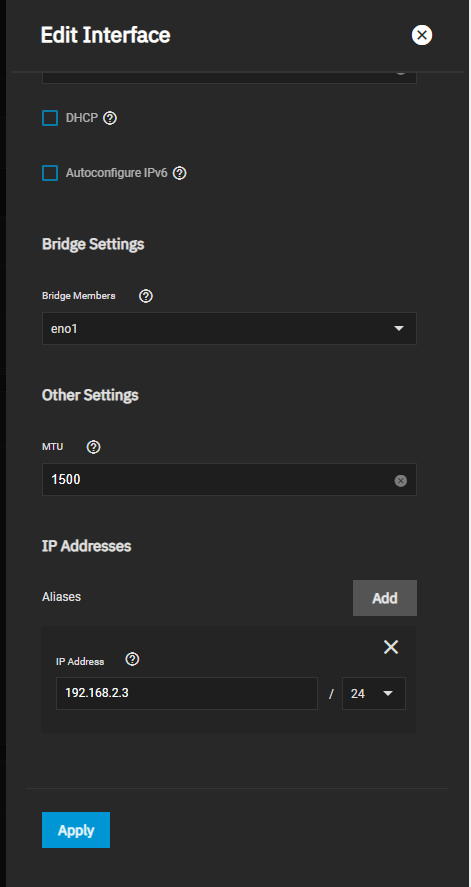Open the netmask 24 dropdown
Screen dimensions: 471x887
click(374, 694)
